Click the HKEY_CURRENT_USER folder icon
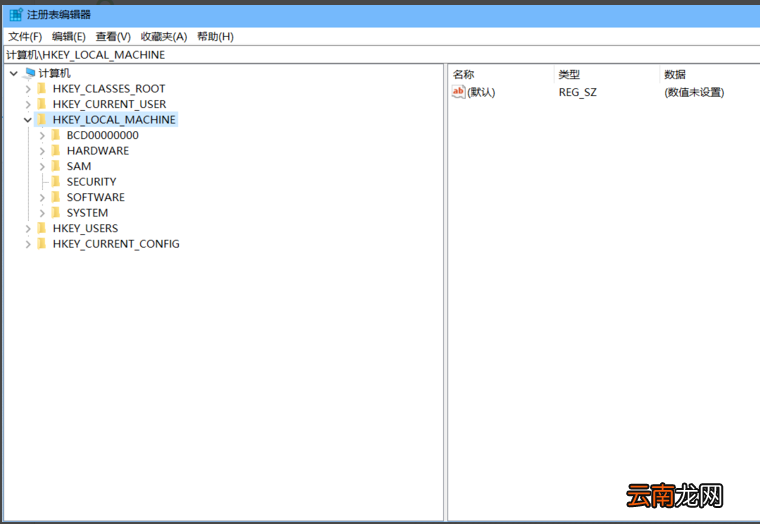Screen dimensions: 760x524 coord(42,104)
